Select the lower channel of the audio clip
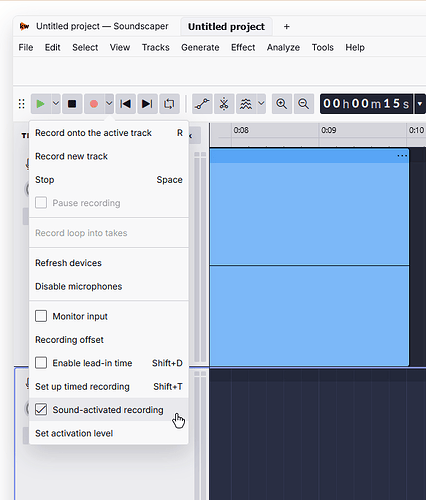 (309, 316)
